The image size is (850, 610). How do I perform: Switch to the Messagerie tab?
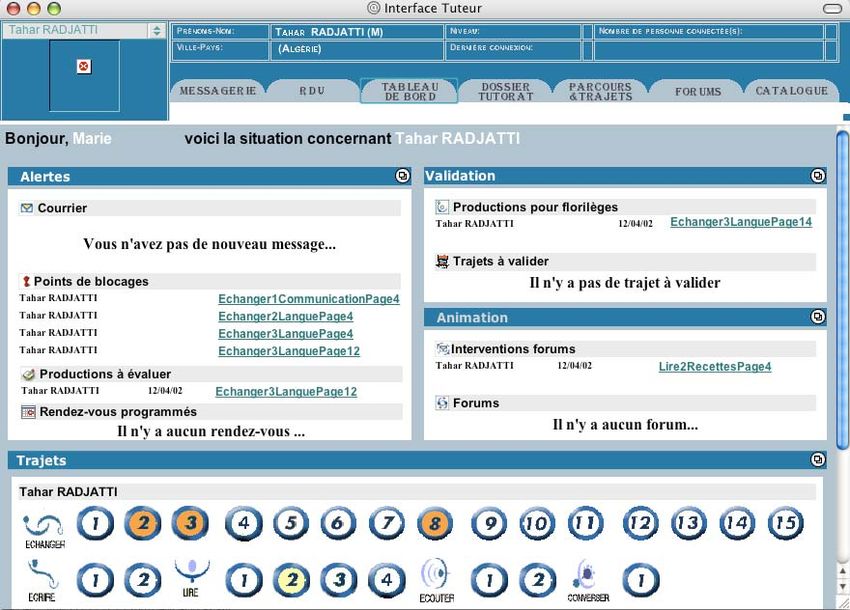[217, 91]
